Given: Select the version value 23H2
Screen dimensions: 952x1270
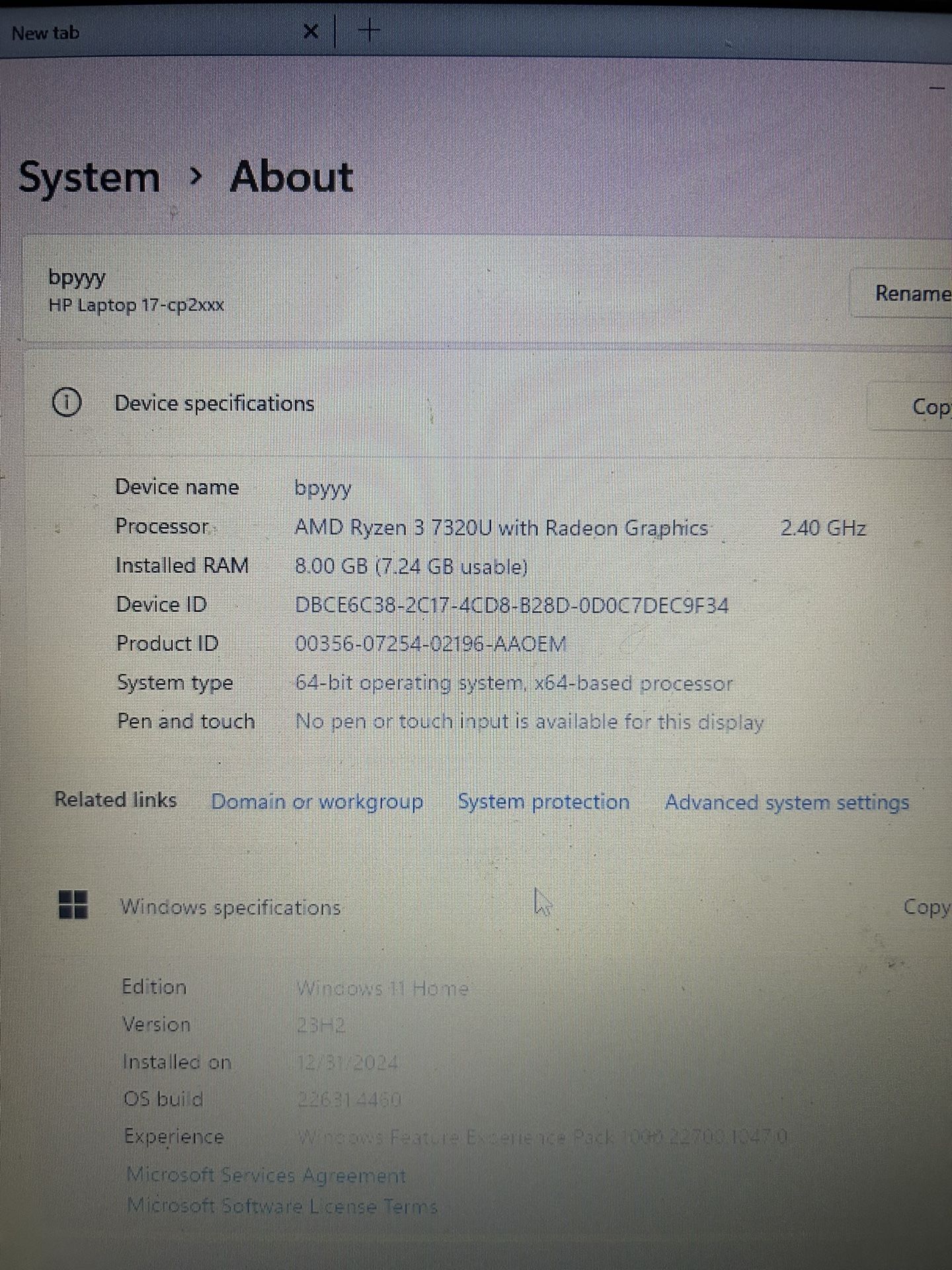Looking at the screenshot, I should 321,1026.
